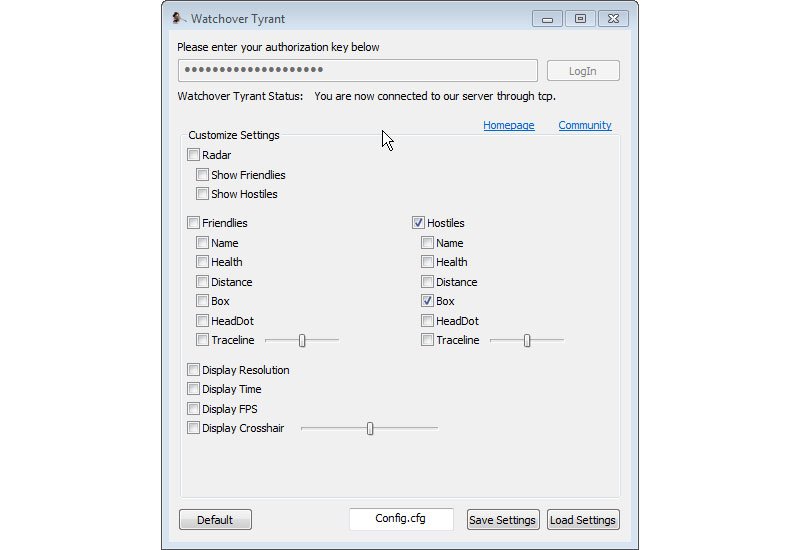
Task: Click the Friendlies Traceline slider handle
Action: [302, 340]
